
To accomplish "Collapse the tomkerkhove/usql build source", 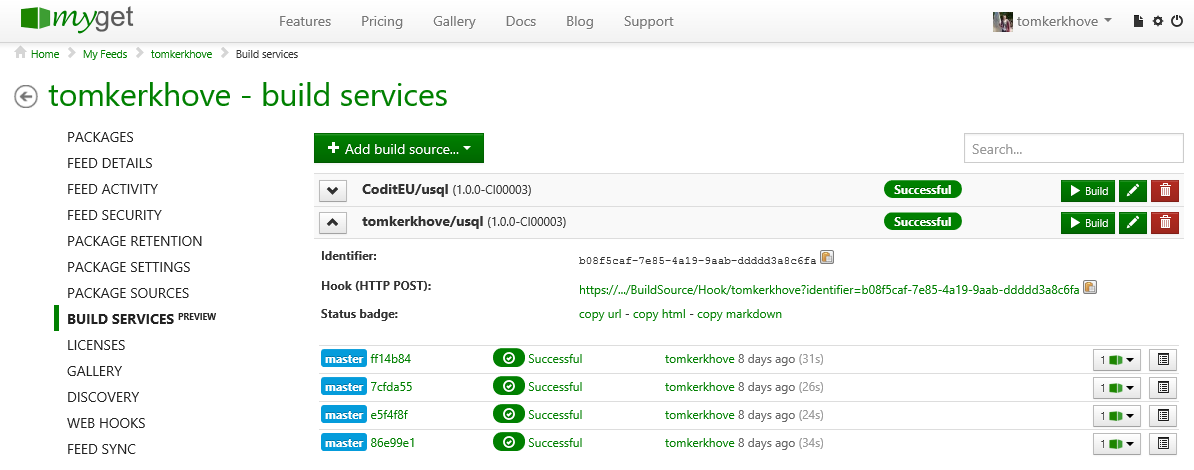I will (x=333, y=222).
